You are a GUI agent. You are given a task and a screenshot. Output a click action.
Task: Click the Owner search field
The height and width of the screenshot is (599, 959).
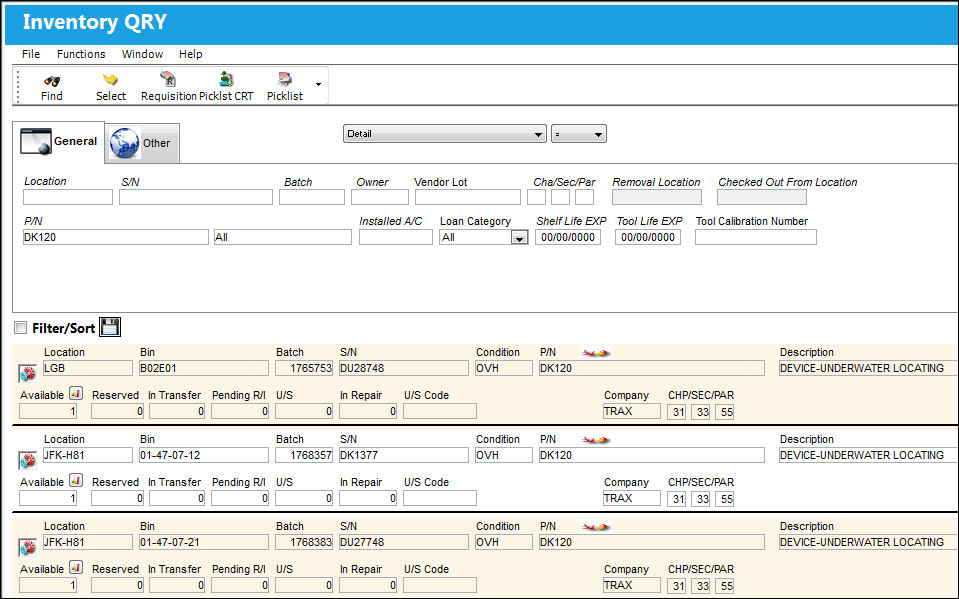click(x=380, y=197)
